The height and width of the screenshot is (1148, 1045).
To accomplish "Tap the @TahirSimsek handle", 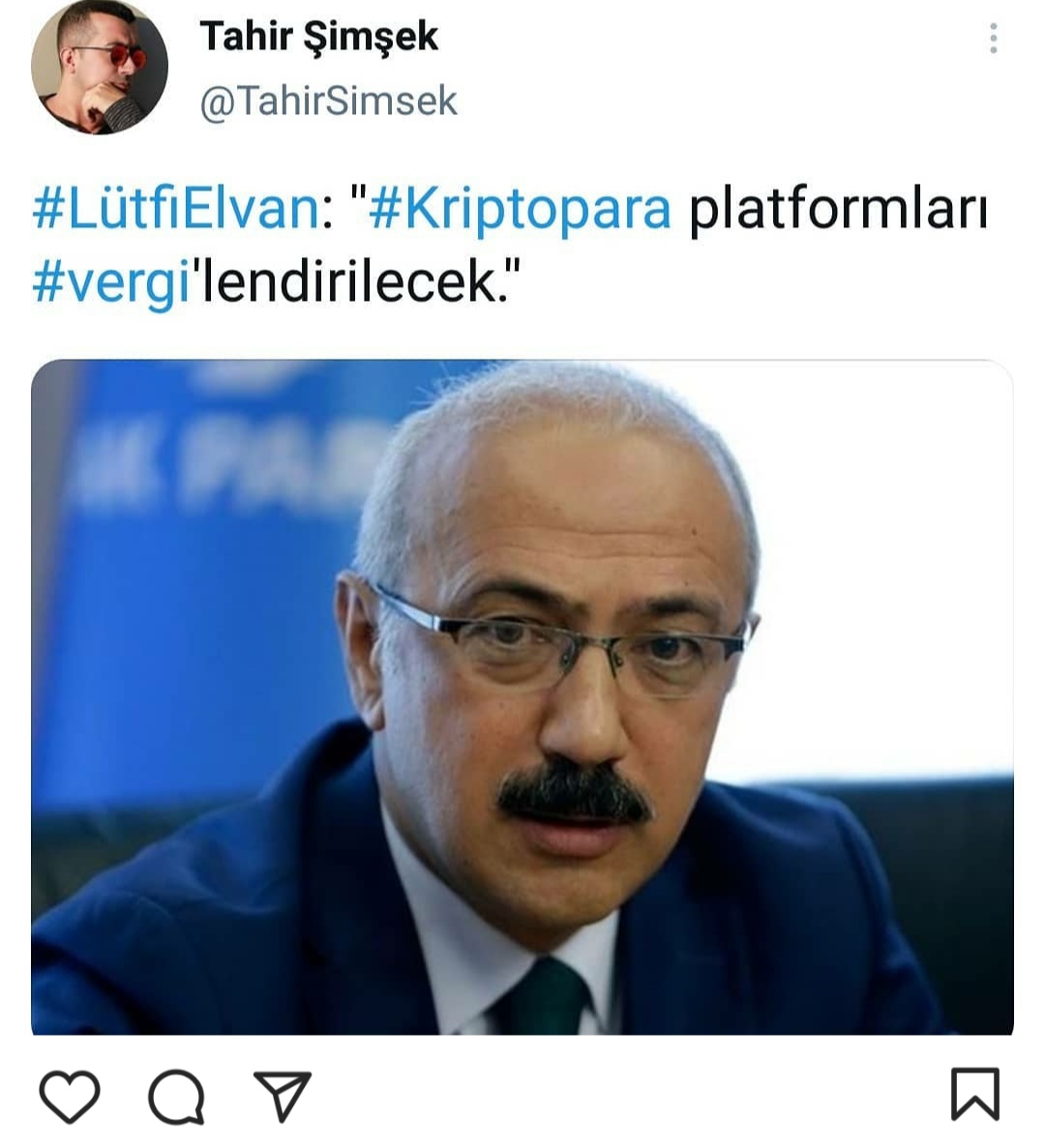I will click(329, 101).
